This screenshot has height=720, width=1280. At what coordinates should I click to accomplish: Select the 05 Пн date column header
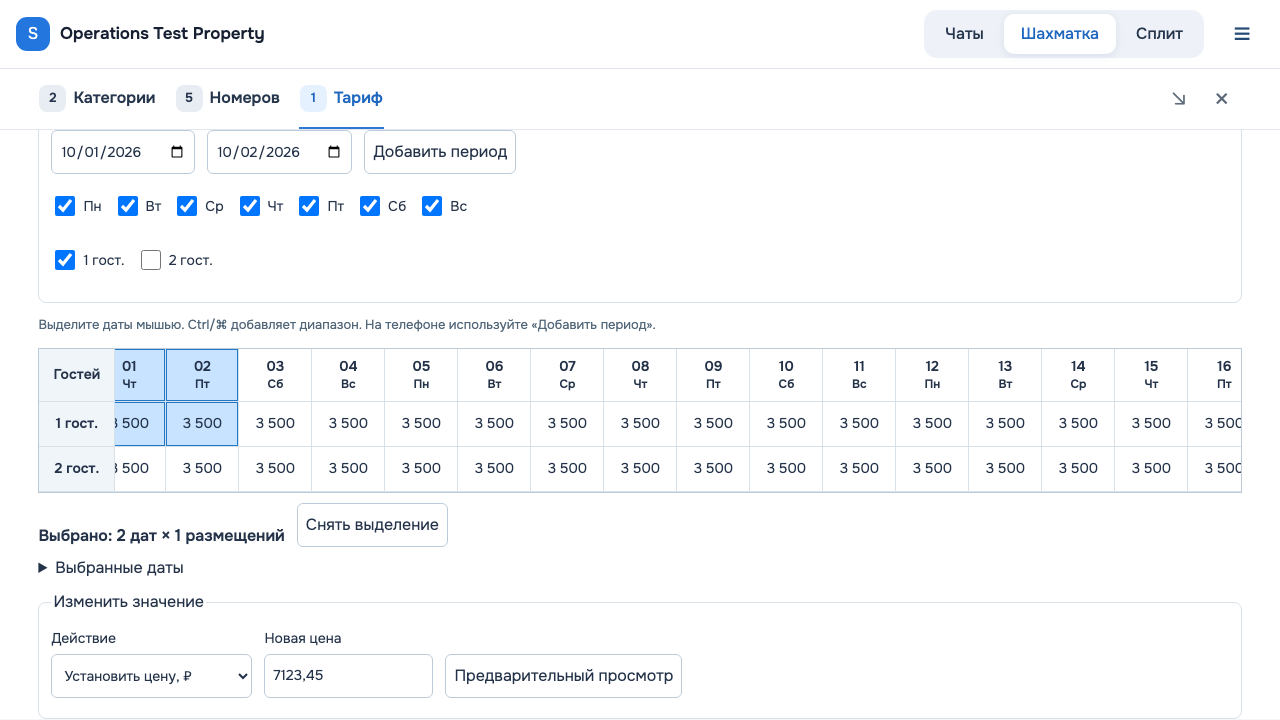421,375
